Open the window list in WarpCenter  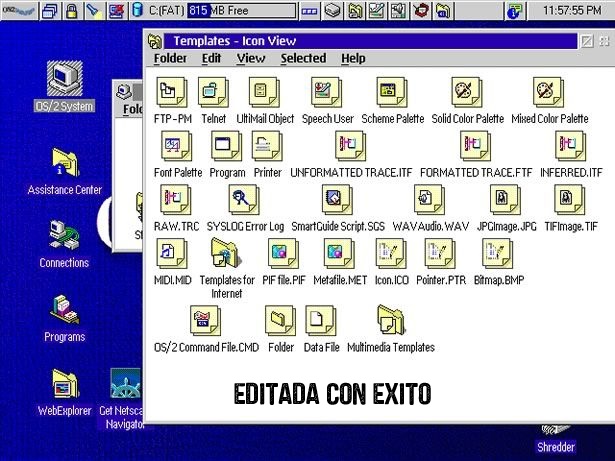coord(50,11)
